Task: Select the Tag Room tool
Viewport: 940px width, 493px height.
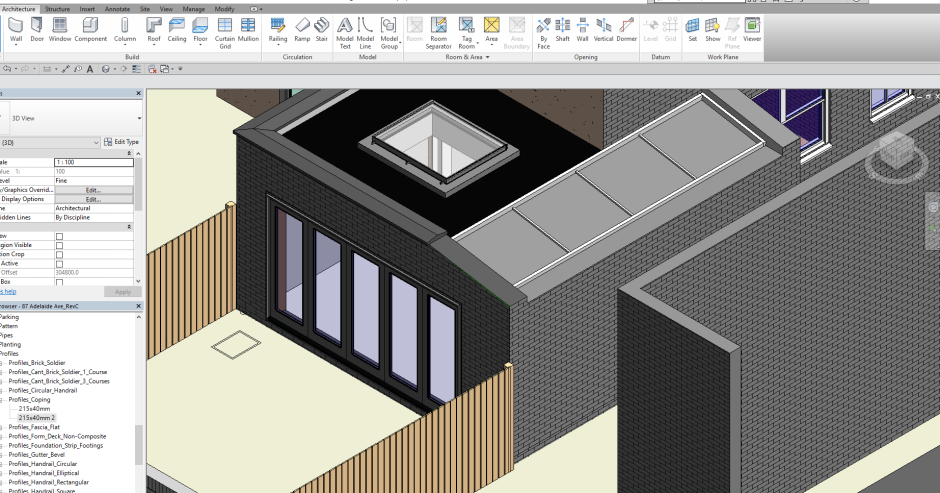Action: click(466, 33)
